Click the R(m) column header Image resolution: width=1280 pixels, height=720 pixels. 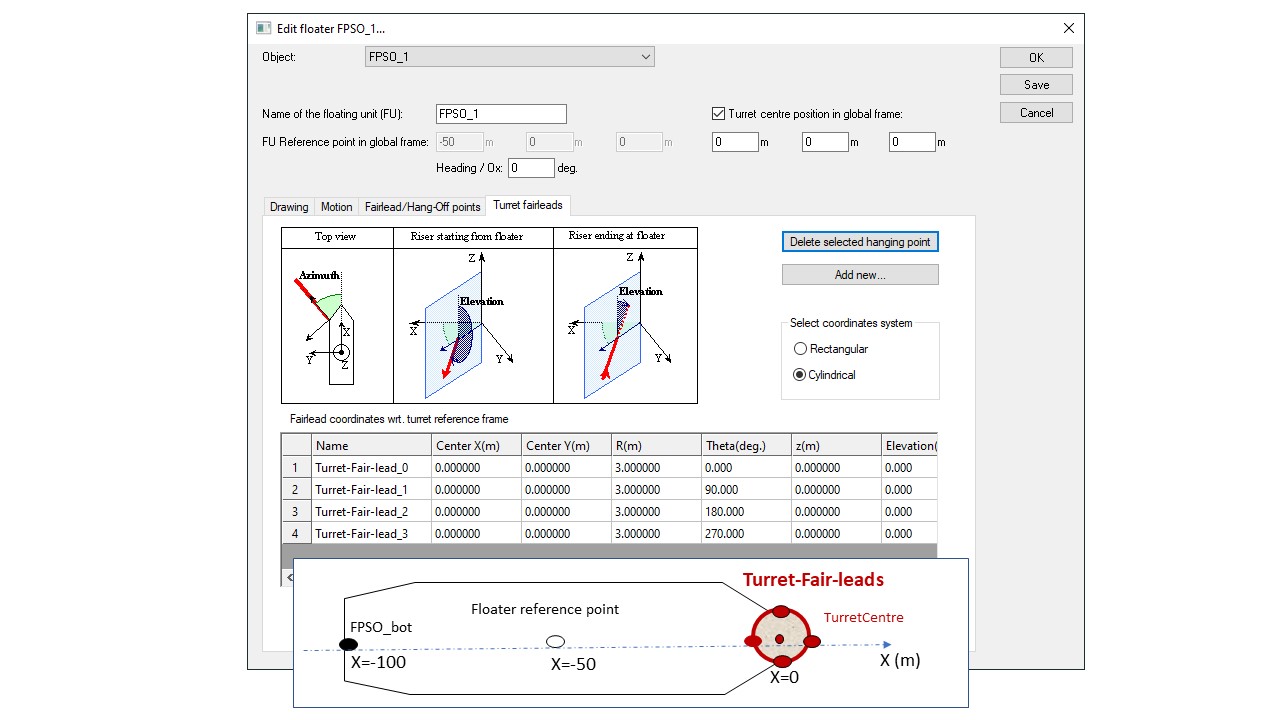coord(657,446)
